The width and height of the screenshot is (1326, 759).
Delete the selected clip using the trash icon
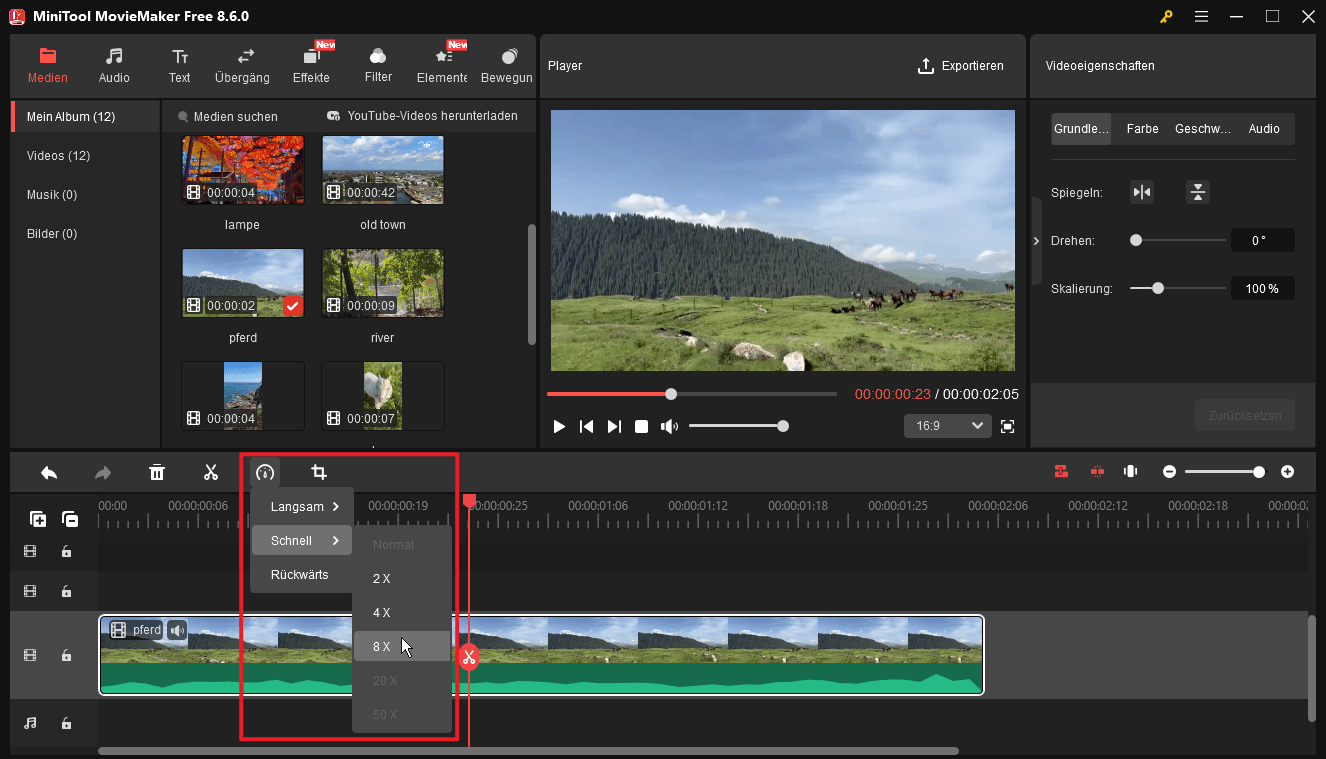[x=157, y=472]
